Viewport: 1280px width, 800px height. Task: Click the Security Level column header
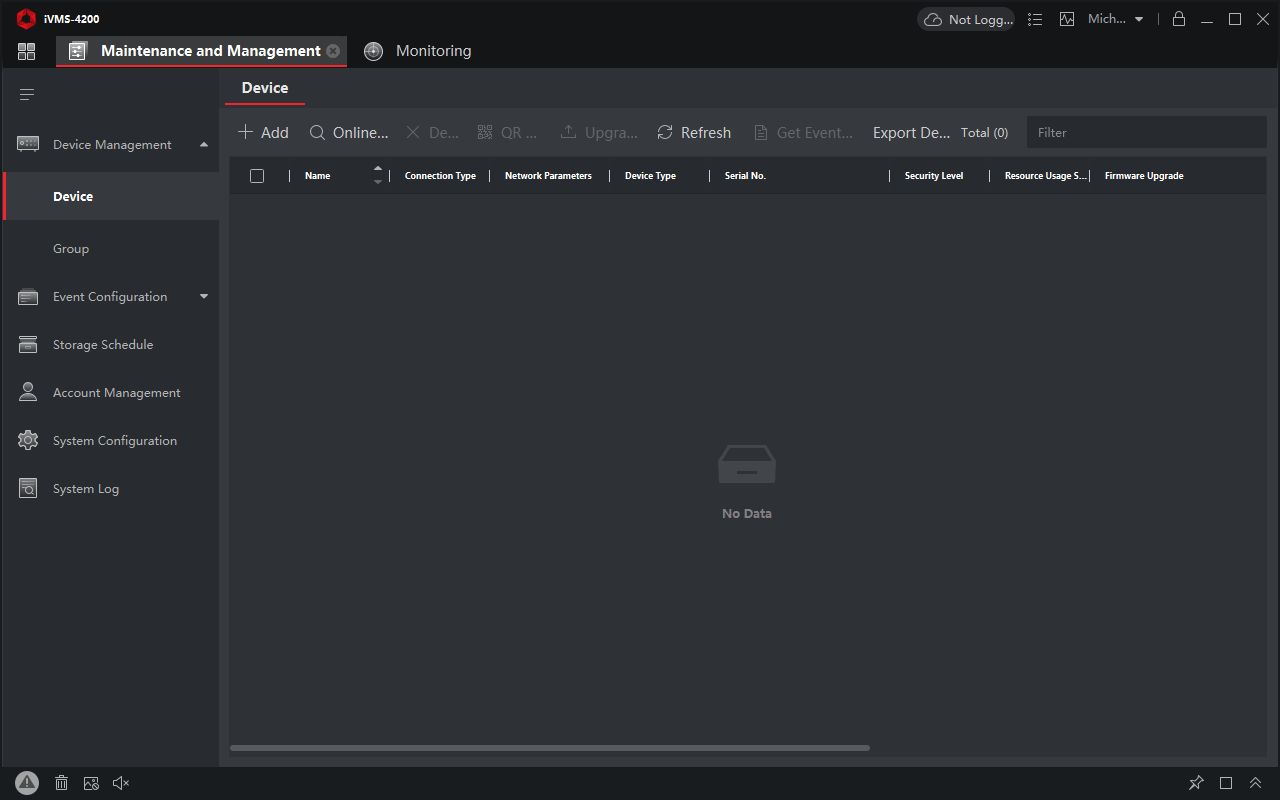(x=934, y=176)
